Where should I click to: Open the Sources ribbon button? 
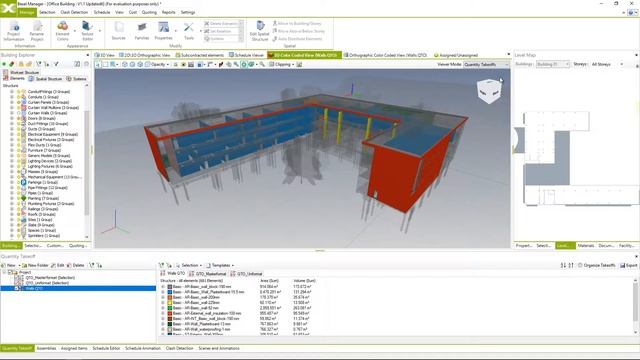tap(119, 31)
